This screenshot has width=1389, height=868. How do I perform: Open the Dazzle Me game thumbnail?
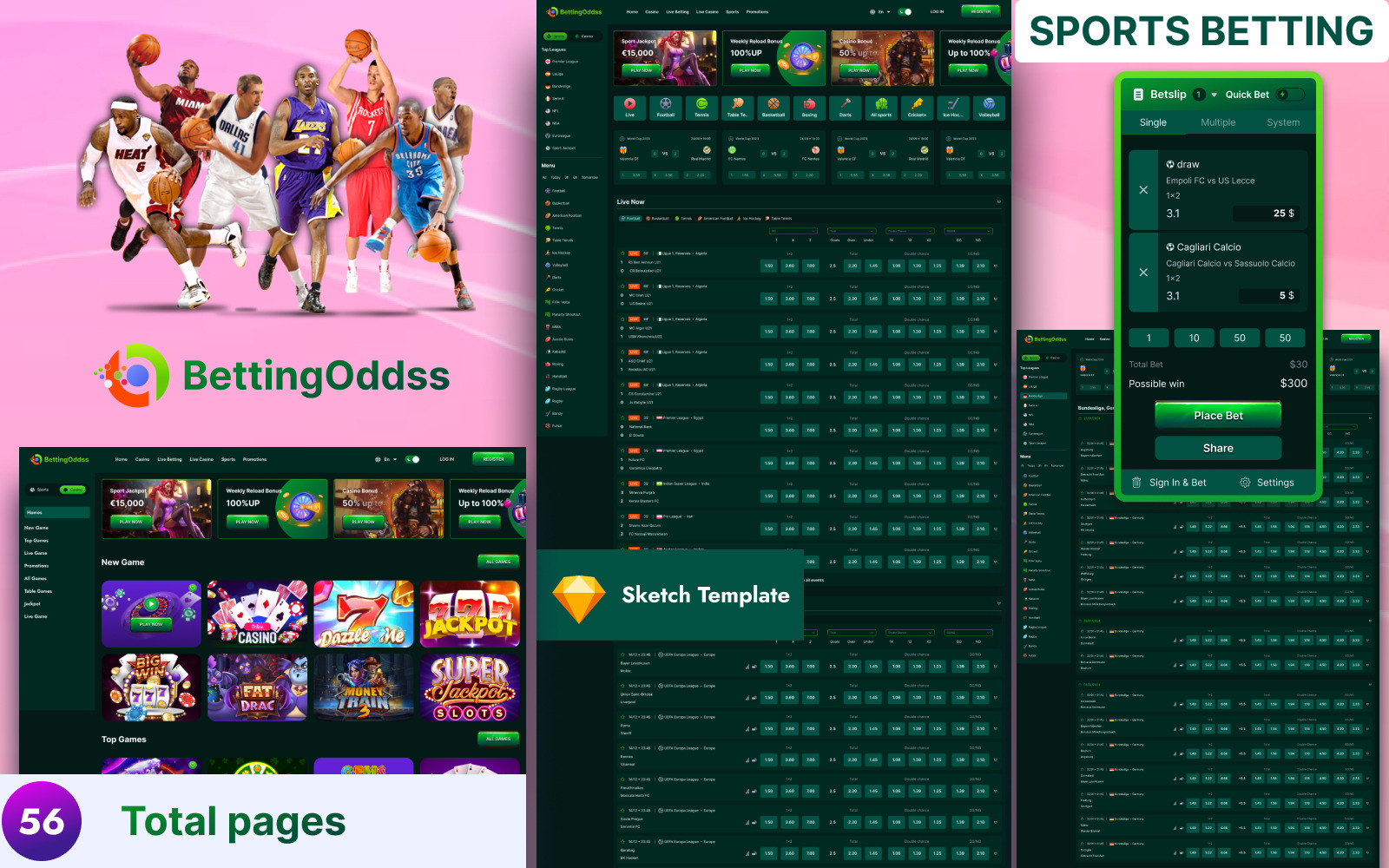(364, 614)
